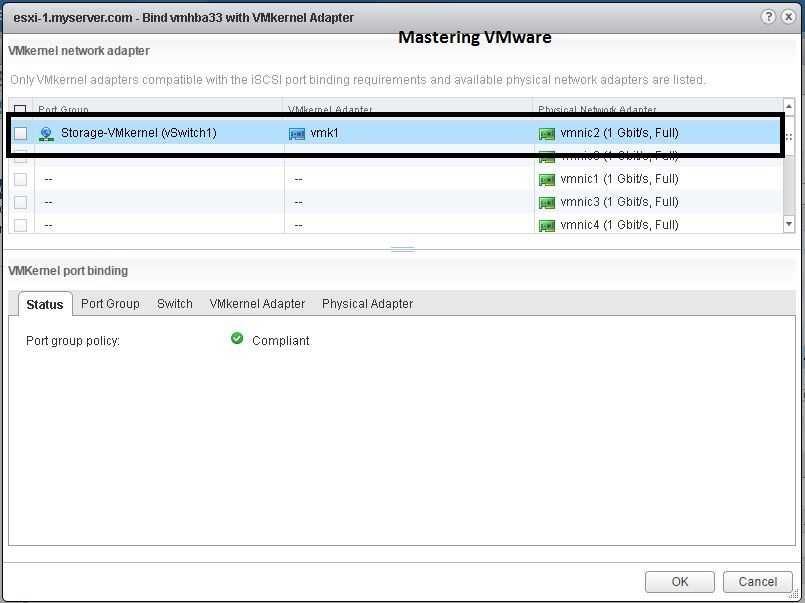This screenshot has height=603, width=805.
Task: Click the text vmnic2 (1 Gbit/s, Full)
Action: (x=619, y=133)
